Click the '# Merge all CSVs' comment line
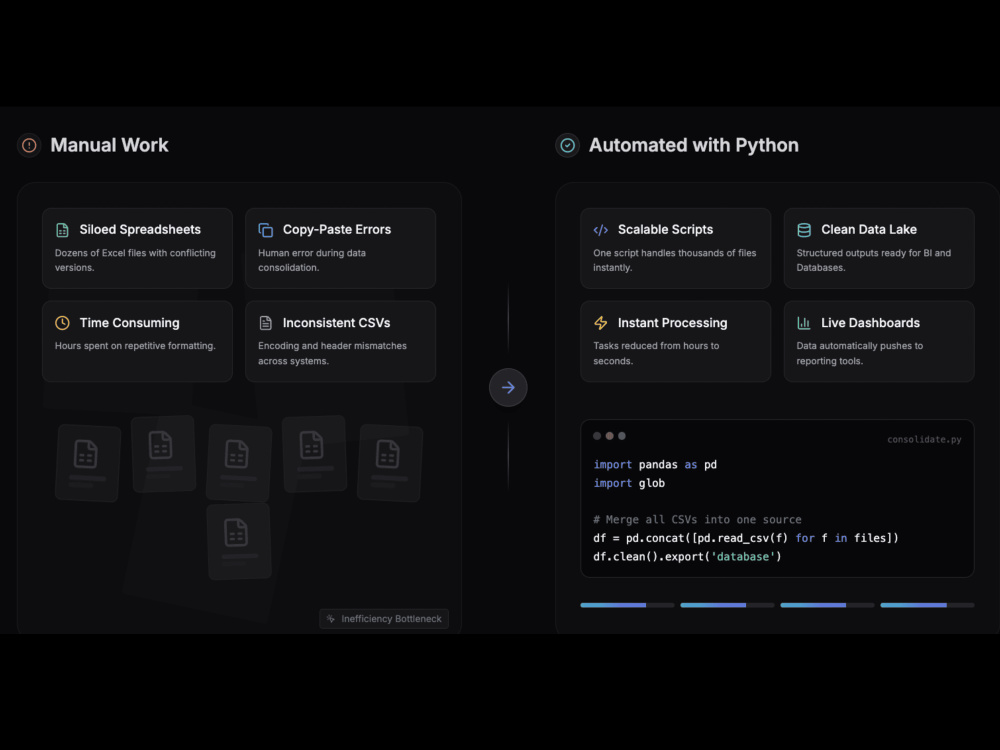1000x750 pixels. [697, 519]
